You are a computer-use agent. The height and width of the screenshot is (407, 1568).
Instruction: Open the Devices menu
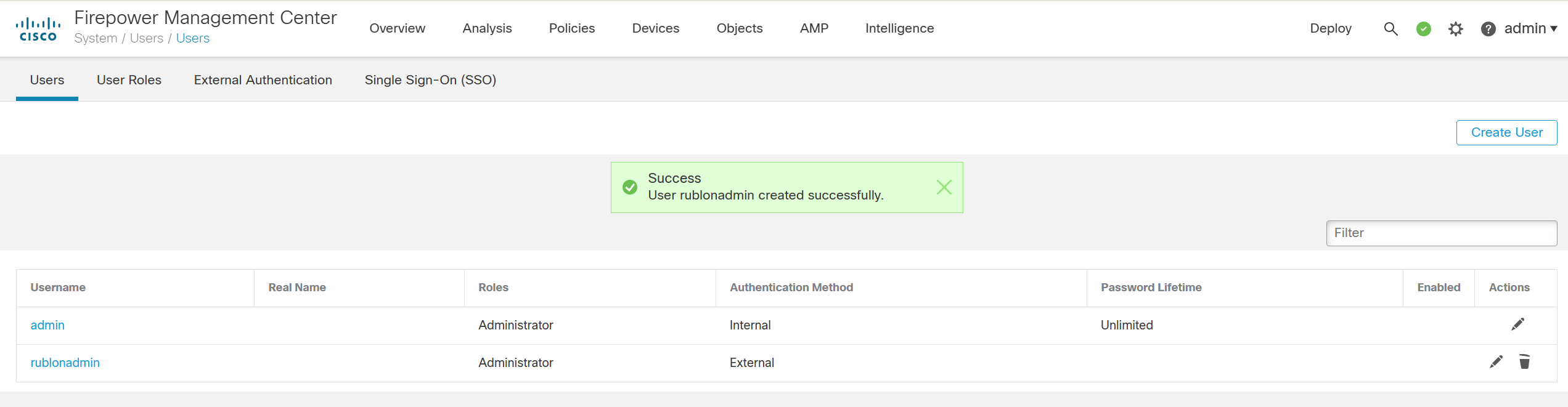tap(655, 28)
